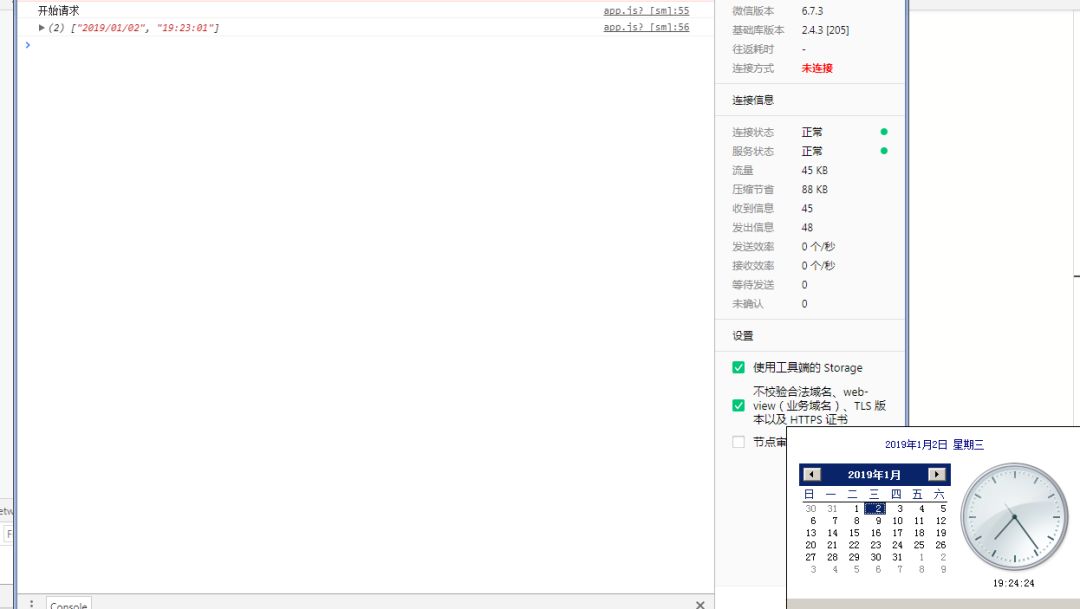
Task: Open source link app.js? [sm]:56
Action: pos(646,27)
